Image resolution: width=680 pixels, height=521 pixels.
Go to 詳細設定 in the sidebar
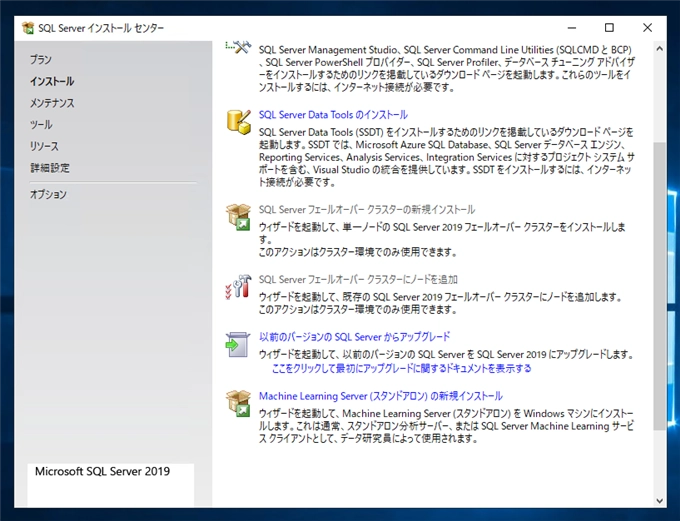(50, 168)
